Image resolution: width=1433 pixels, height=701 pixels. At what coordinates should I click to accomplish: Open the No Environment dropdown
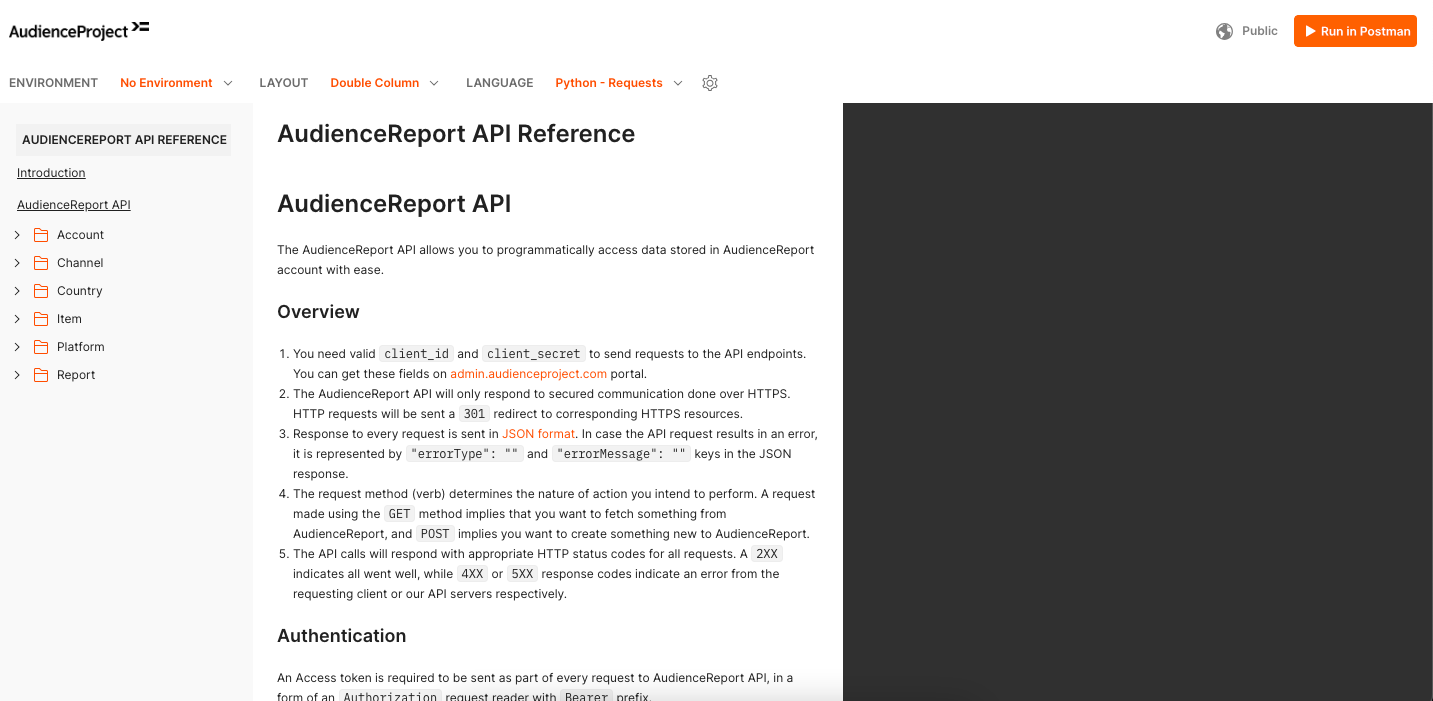tap(176, 83)
